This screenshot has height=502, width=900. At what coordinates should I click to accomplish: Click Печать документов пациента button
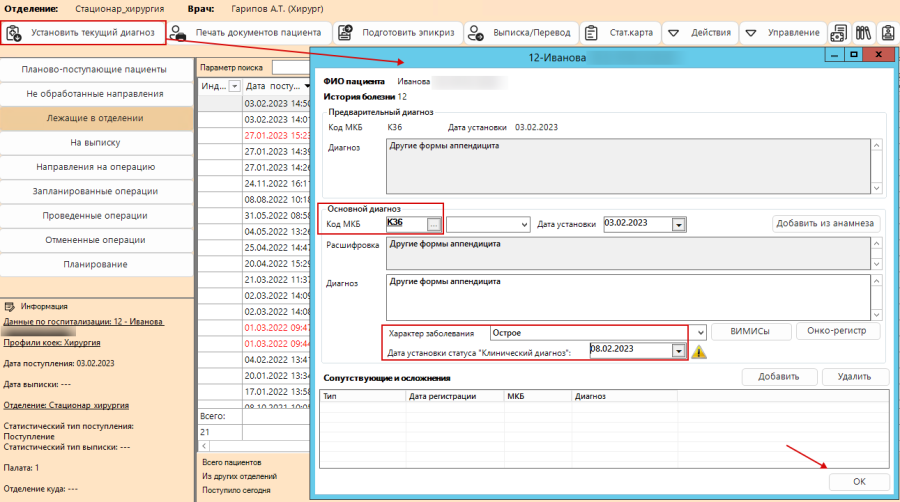[250, 33]
